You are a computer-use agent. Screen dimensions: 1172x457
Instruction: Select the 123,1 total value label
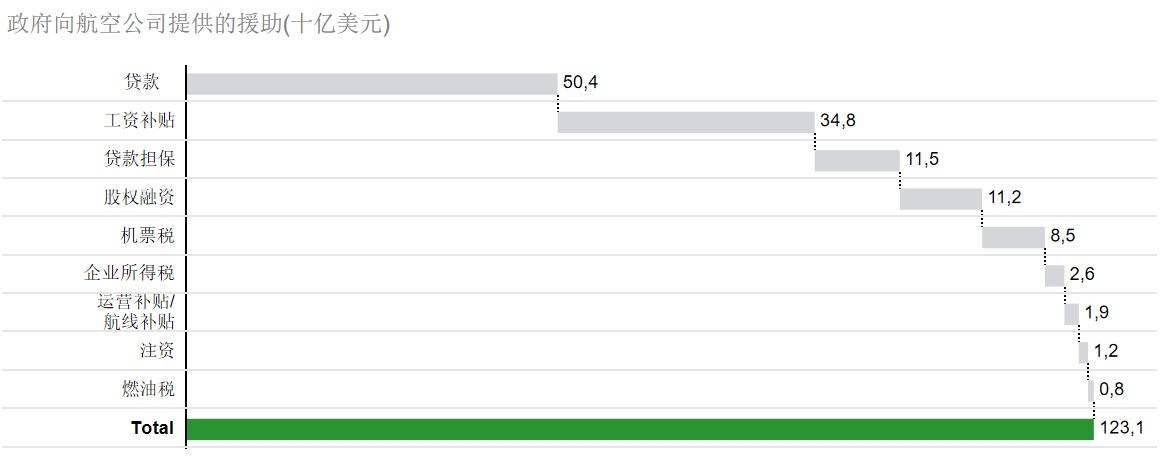tap(1122, 429)
